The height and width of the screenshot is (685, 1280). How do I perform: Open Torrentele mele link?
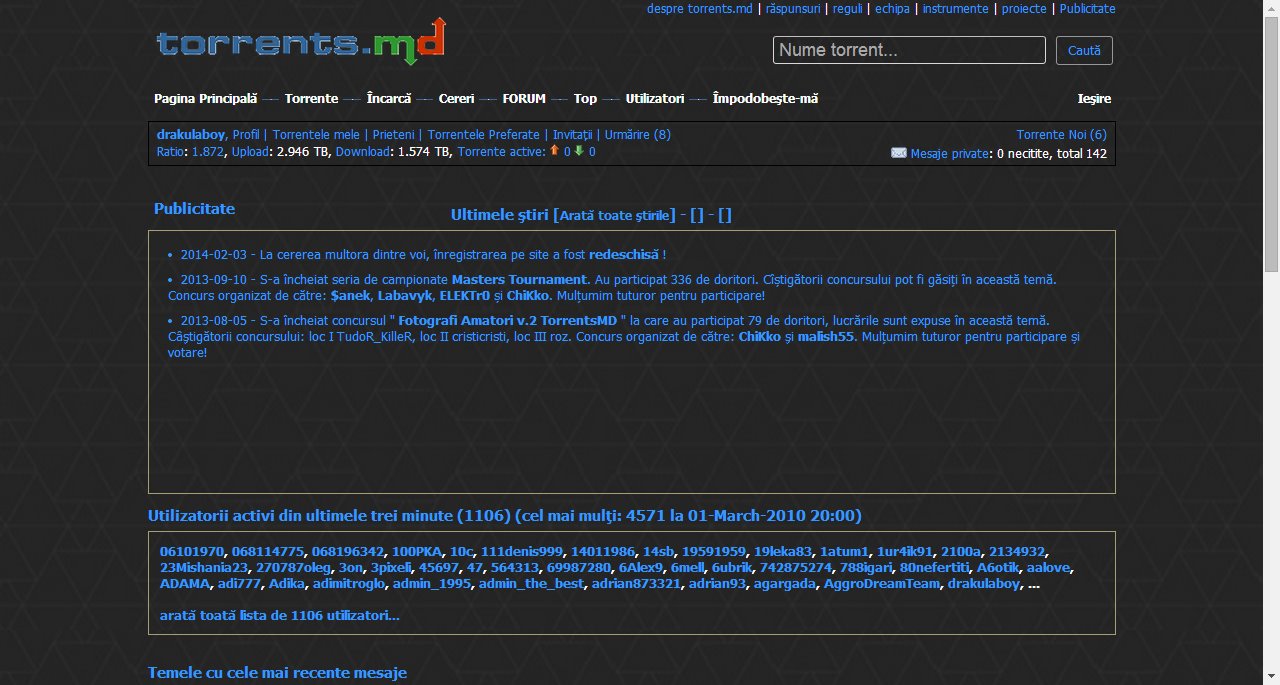316,135
